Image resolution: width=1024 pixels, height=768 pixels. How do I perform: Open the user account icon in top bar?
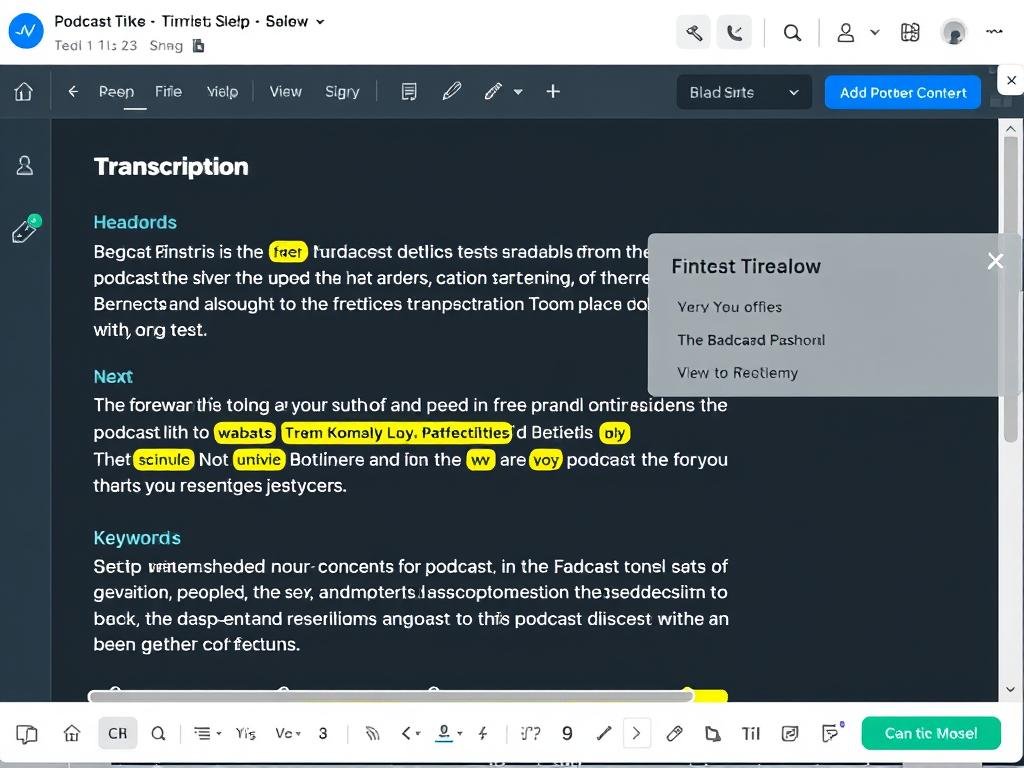click(x=846, y=32)
